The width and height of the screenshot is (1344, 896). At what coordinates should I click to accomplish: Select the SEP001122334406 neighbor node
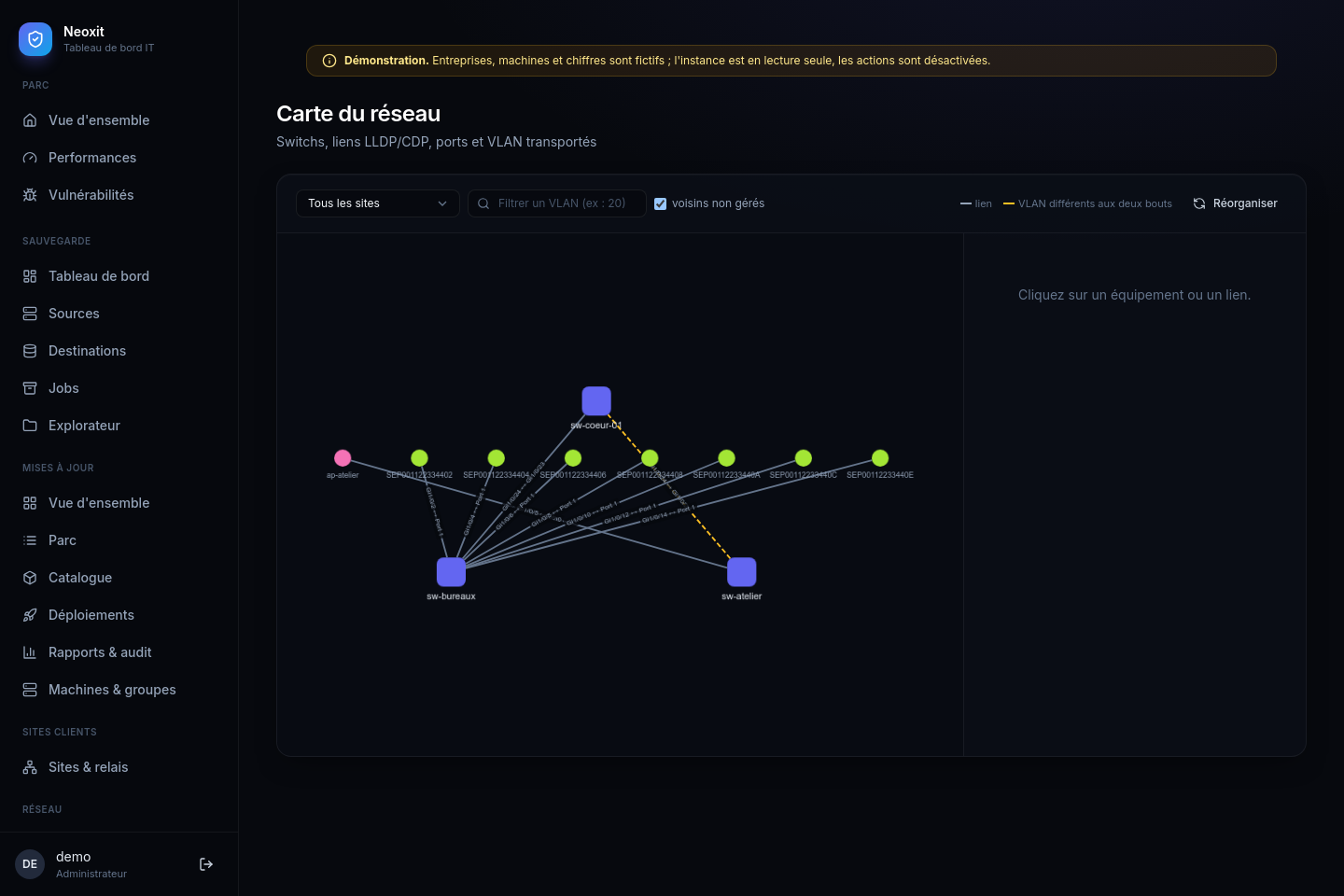573,458
